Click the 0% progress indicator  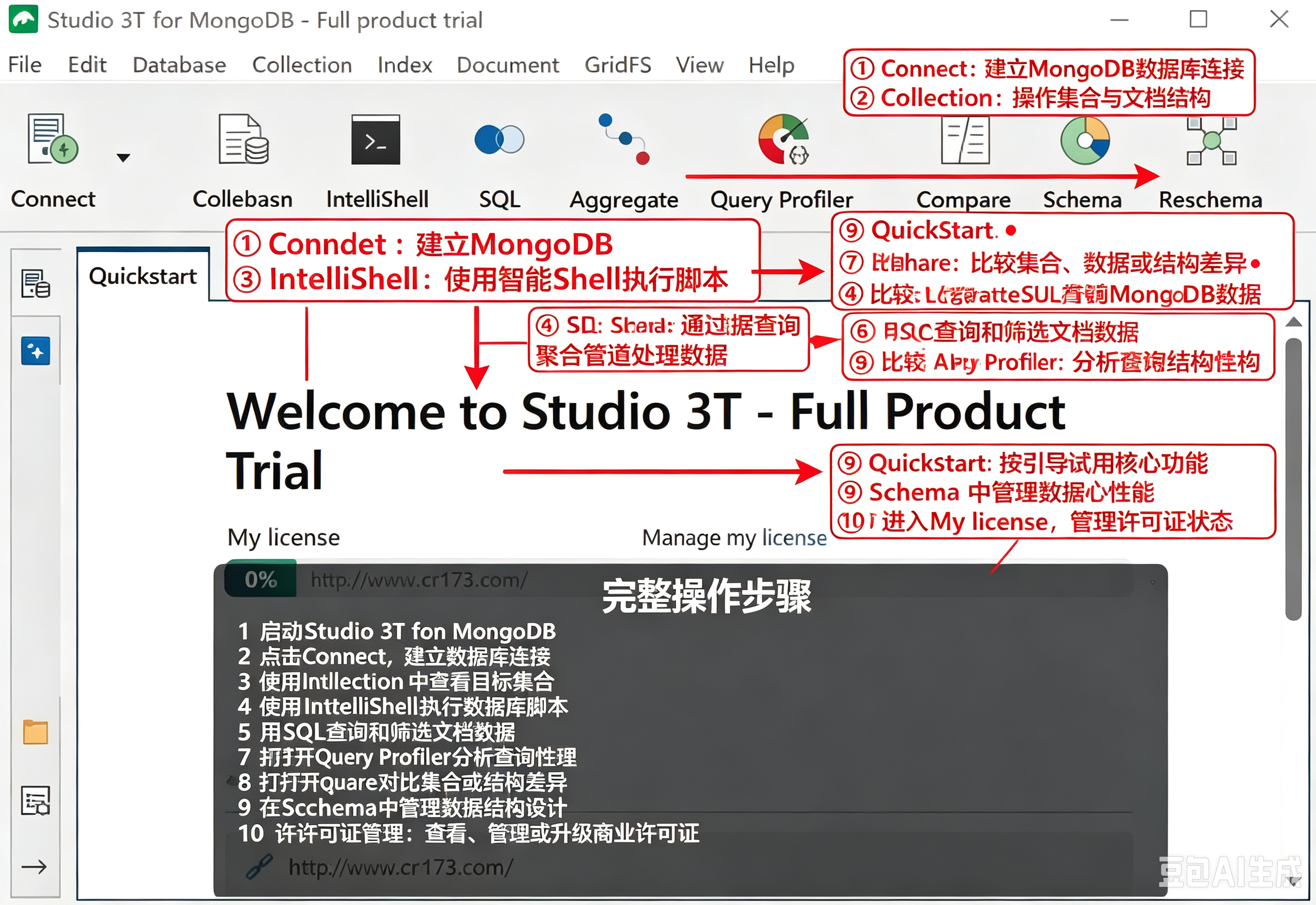(260, 579)
